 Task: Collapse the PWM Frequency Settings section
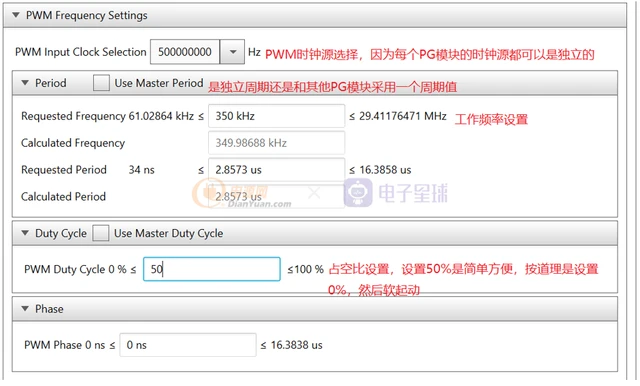(16, 16)
